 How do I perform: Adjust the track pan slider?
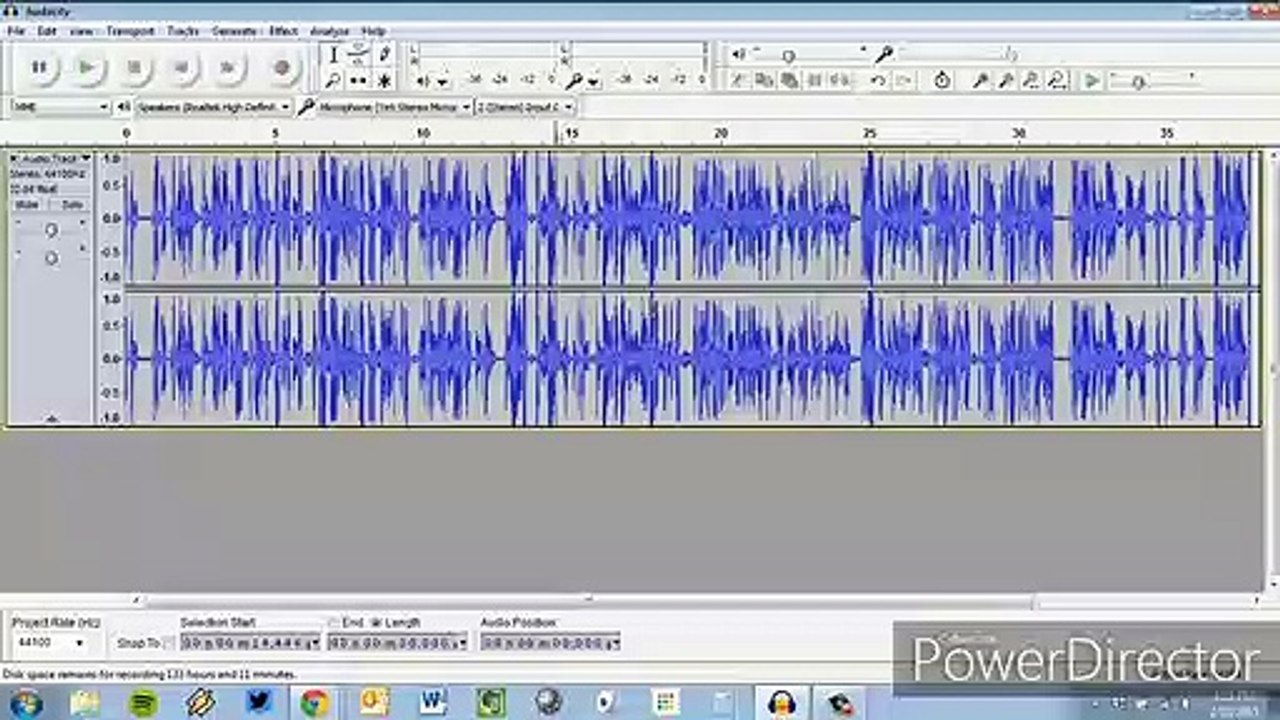[51, 258]
